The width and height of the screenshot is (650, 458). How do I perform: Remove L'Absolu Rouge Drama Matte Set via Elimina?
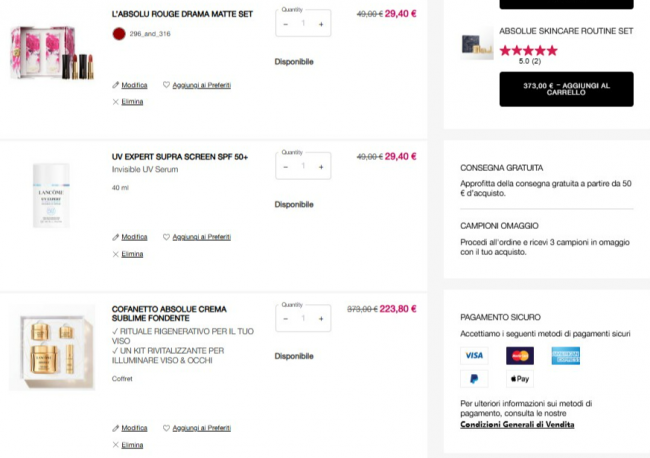(x=132, y=102)
